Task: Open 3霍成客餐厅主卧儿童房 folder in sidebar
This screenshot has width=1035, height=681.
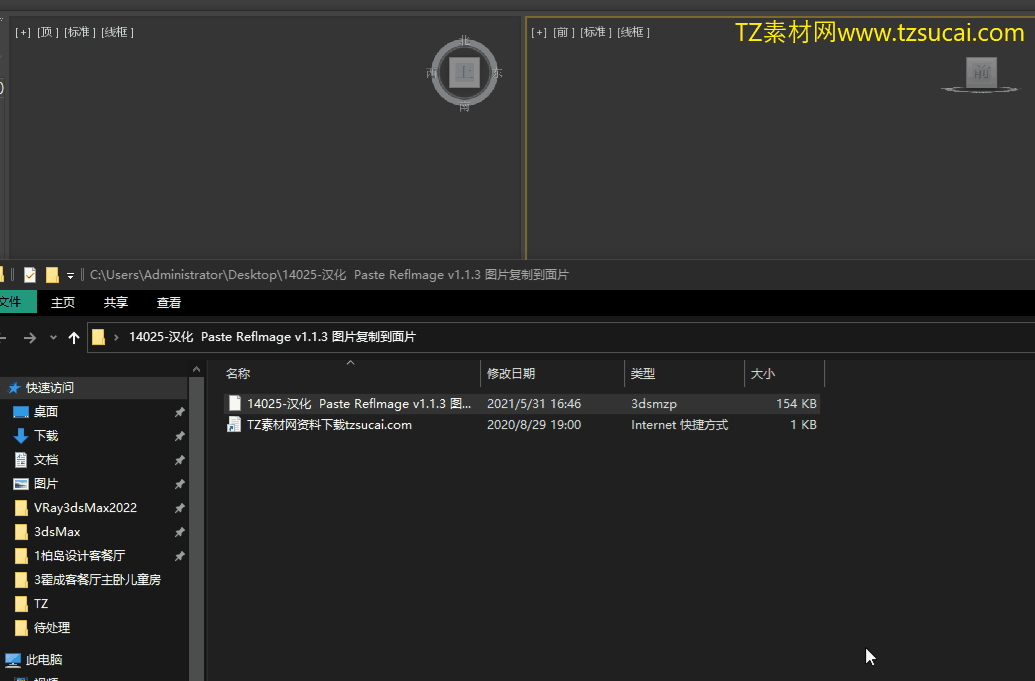Action: coord(97,579)
